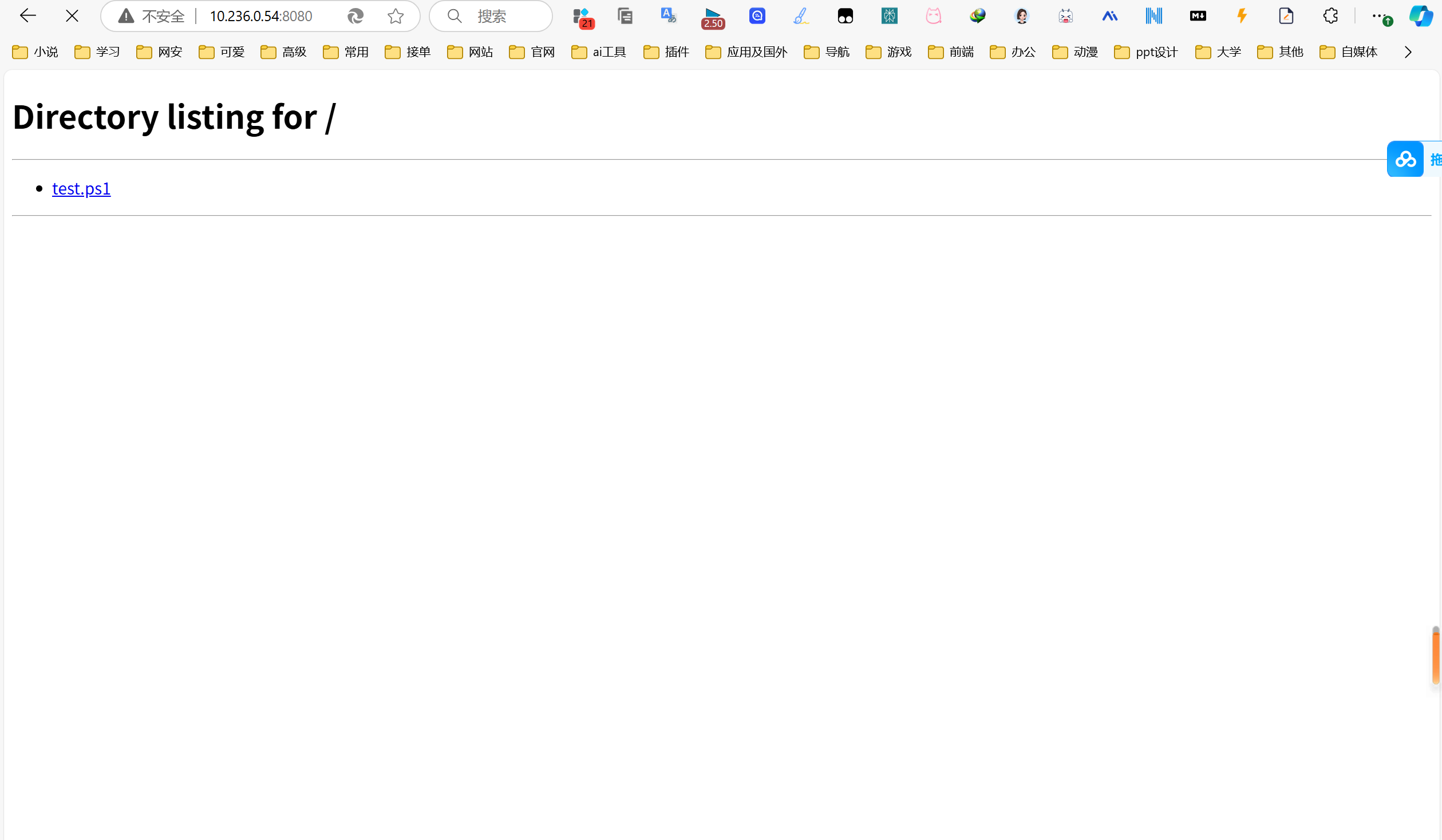Open the 前端 bookmarks folder
Viewport: 1442px width, 840px height.
click(951, 52)
